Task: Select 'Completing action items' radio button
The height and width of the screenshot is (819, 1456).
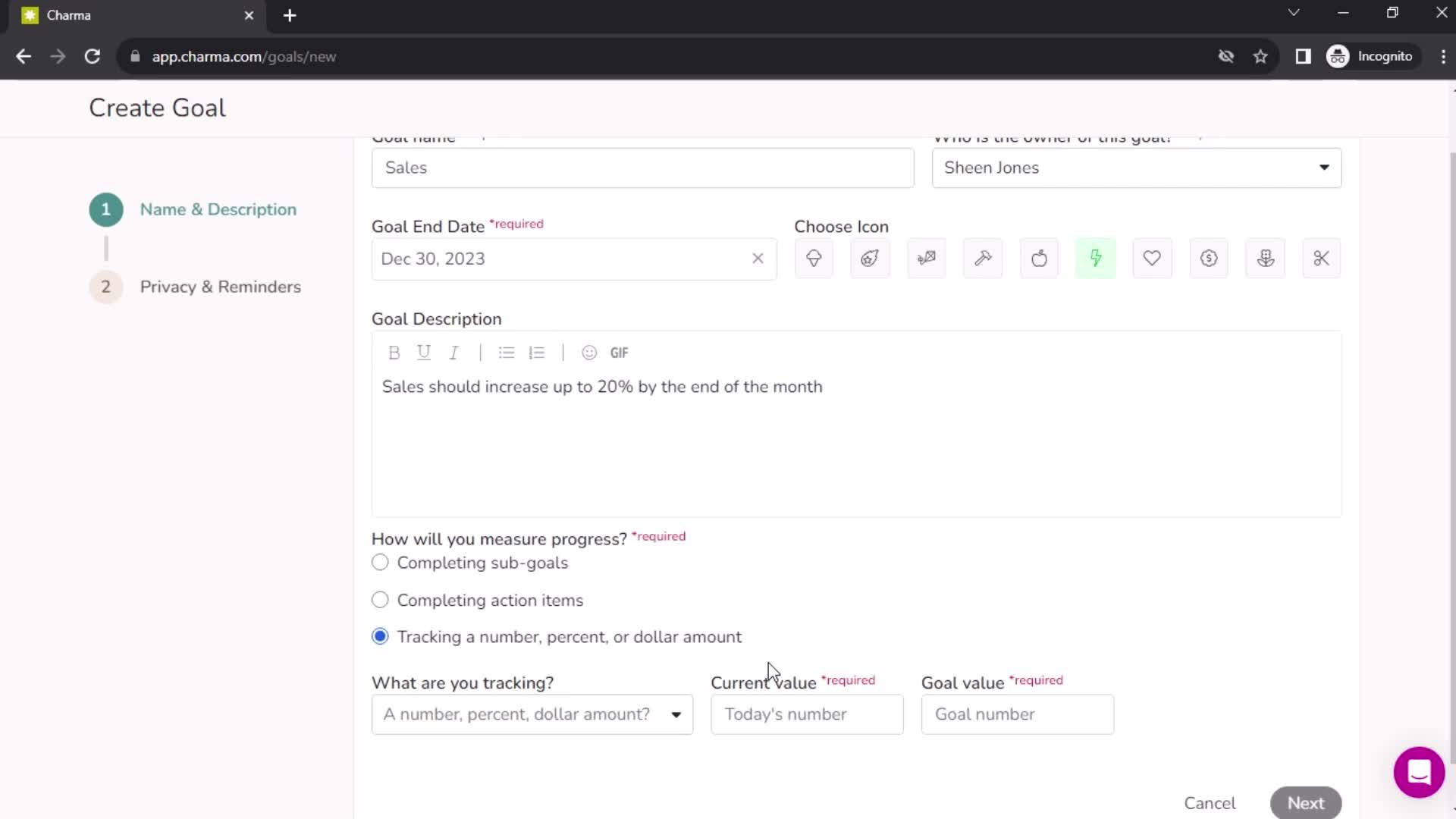Action: [x=379, y=600]
